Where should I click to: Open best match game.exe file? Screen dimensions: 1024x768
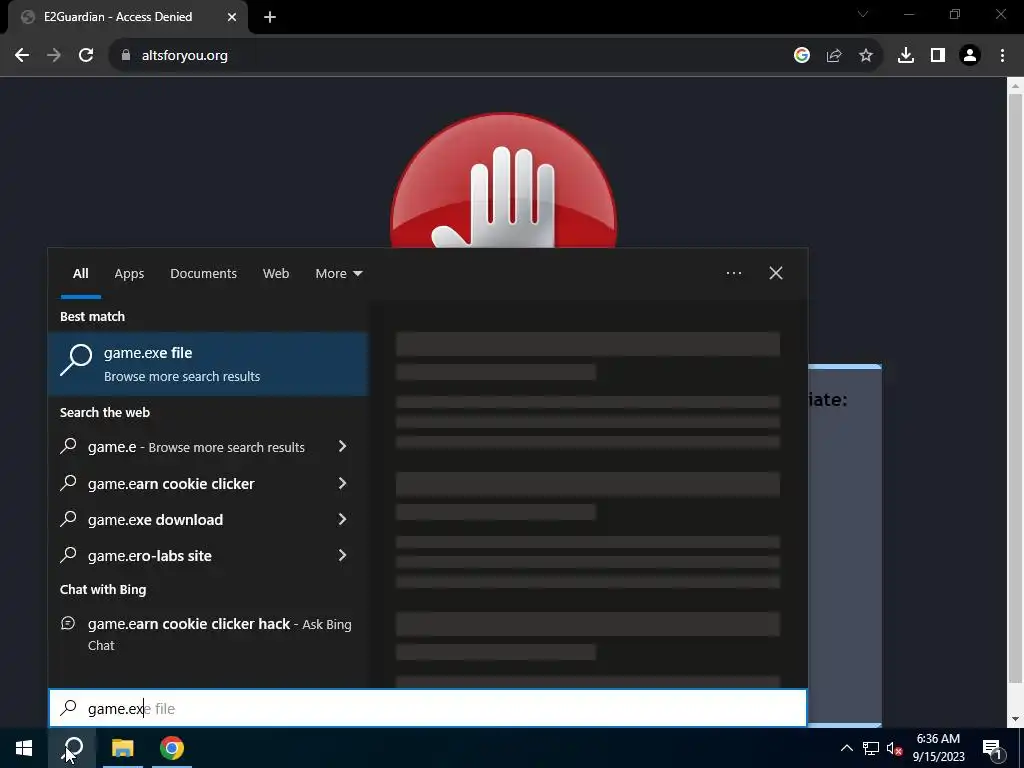click(208, 364)
